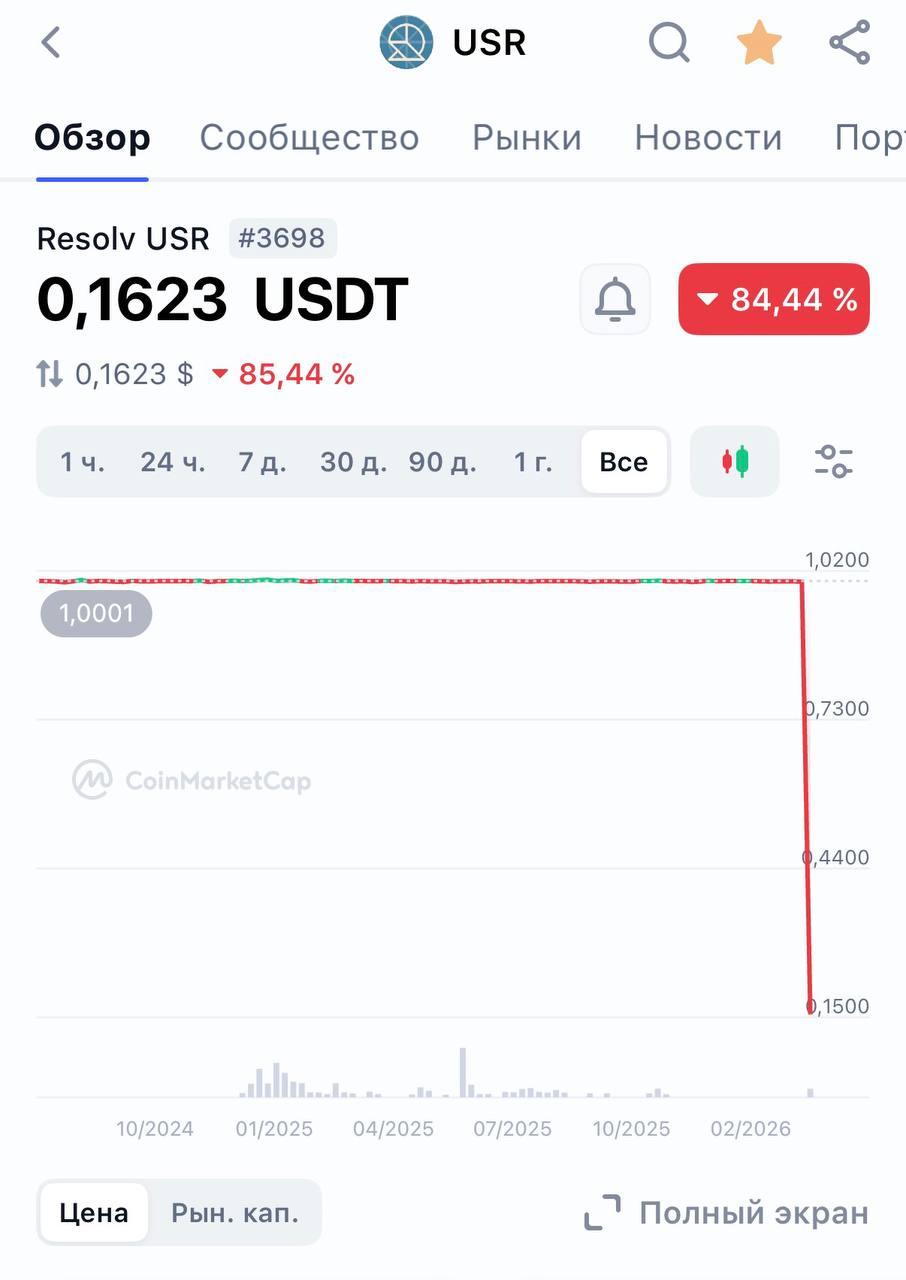
Task: Tap the back arrow icon
Action: click(51, 43)
